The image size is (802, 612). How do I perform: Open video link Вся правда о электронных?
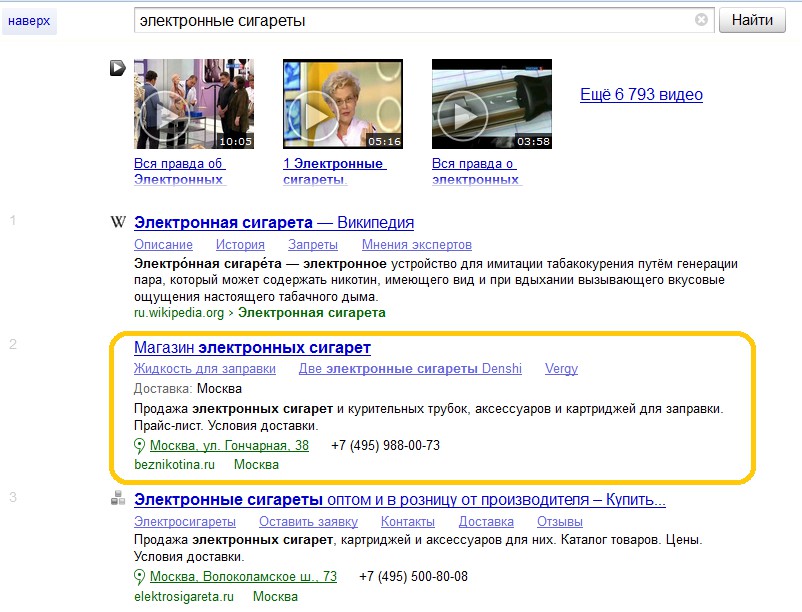(476, 171)
